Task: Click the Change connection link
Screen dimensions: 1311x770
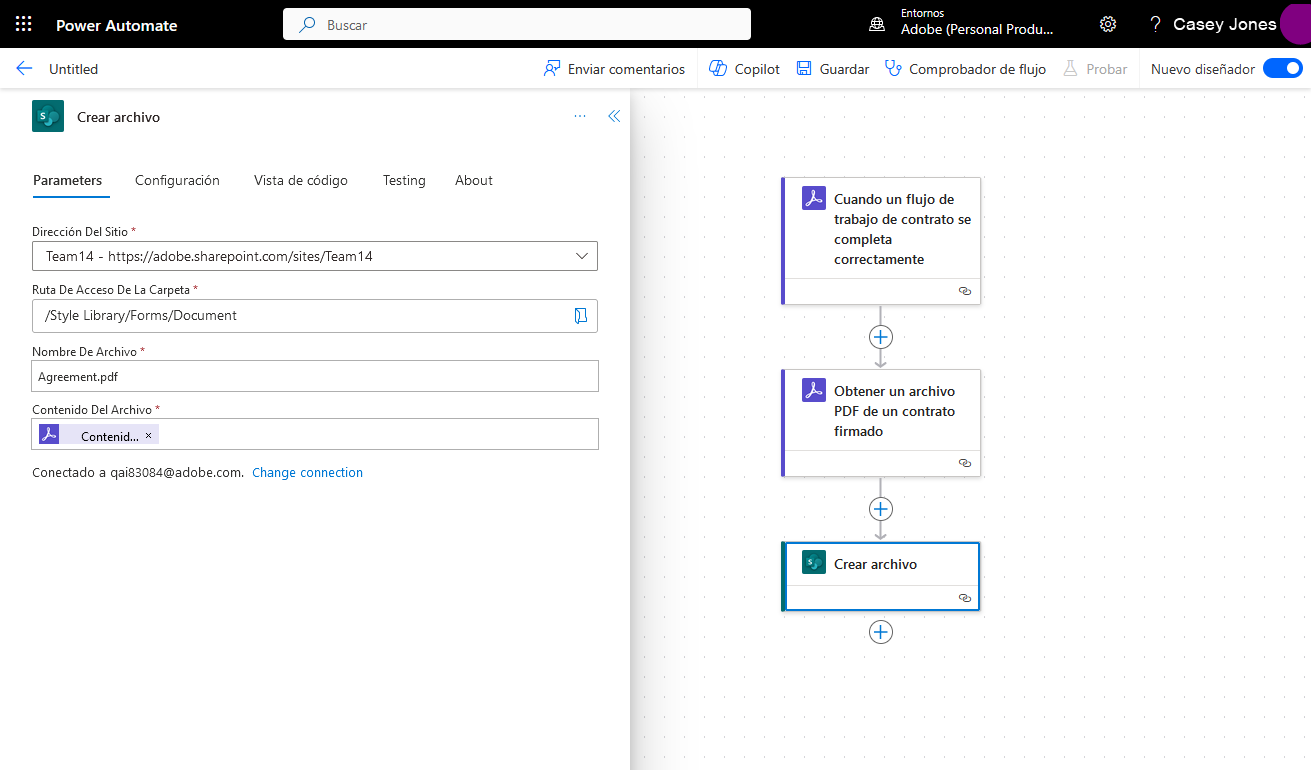Action: pos(307,472)
